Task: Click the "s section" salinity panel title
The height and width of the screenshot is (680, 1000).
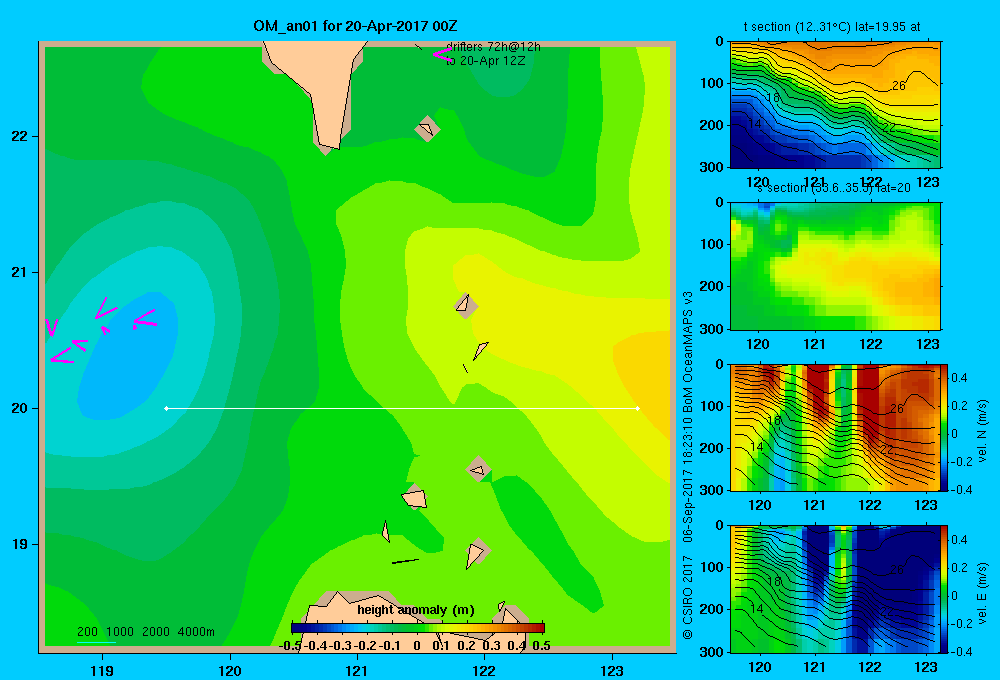Action: pos(833,188)
